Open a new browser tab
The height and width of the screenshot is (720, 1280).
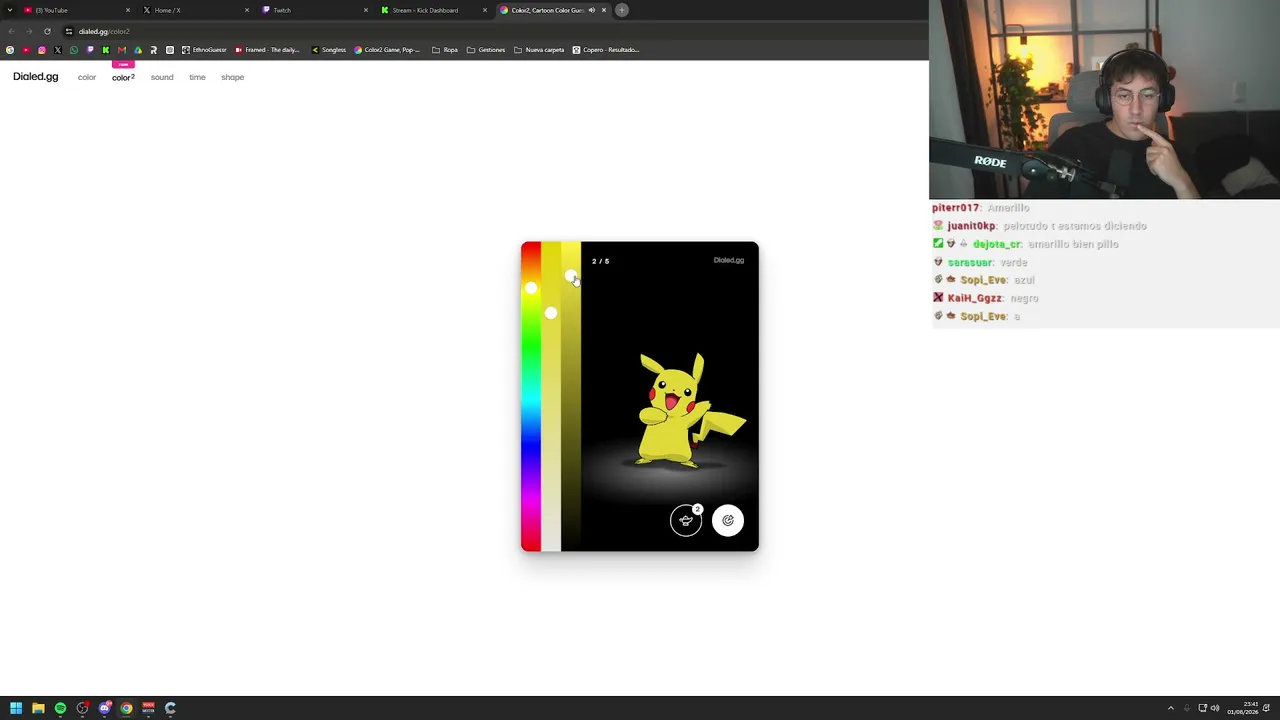coord(622,10)
